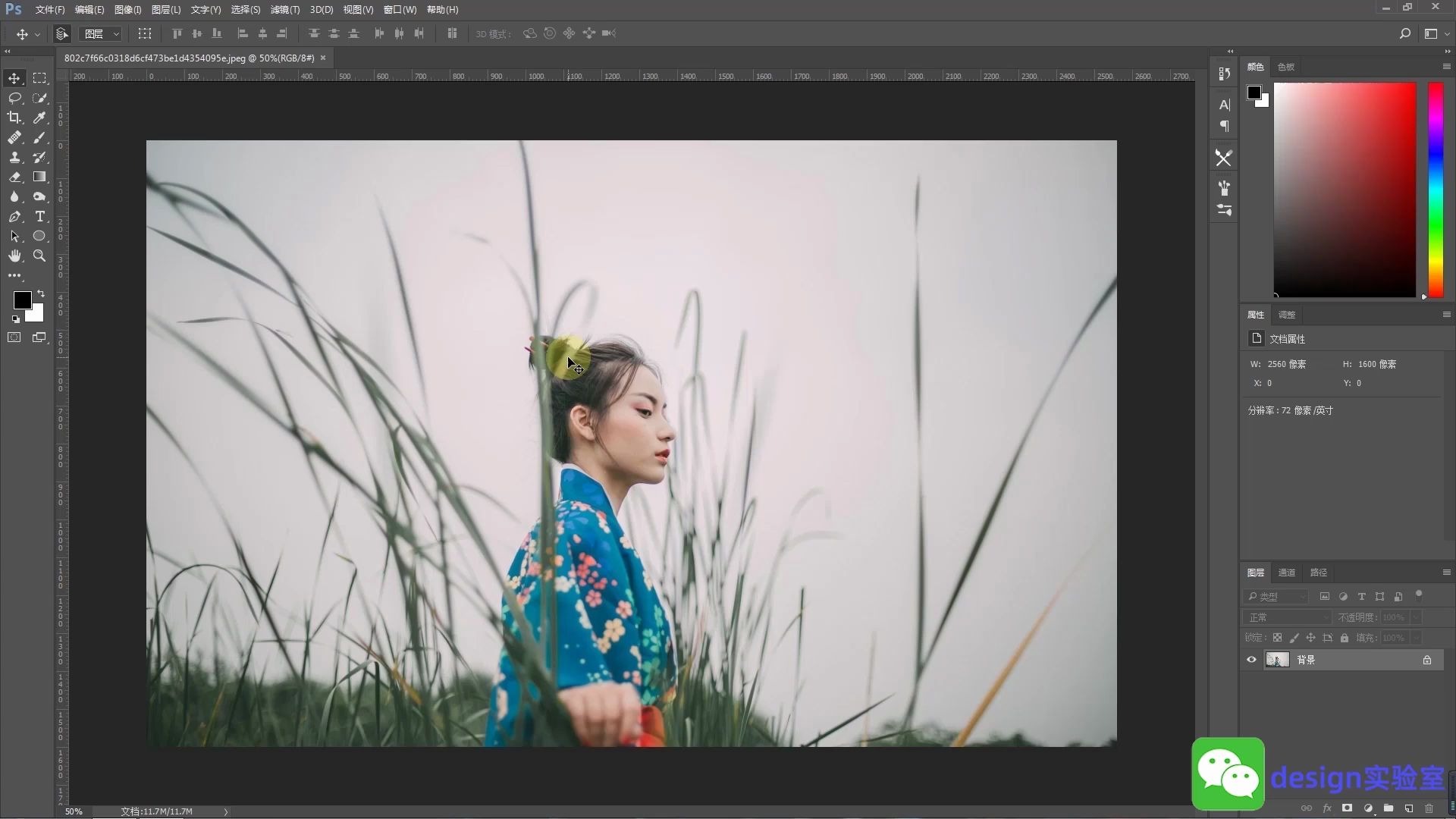Hide the 背景 layer with eye icon
The width and height of the screenshot is (1456, 819).
(x=1251, y=660)
